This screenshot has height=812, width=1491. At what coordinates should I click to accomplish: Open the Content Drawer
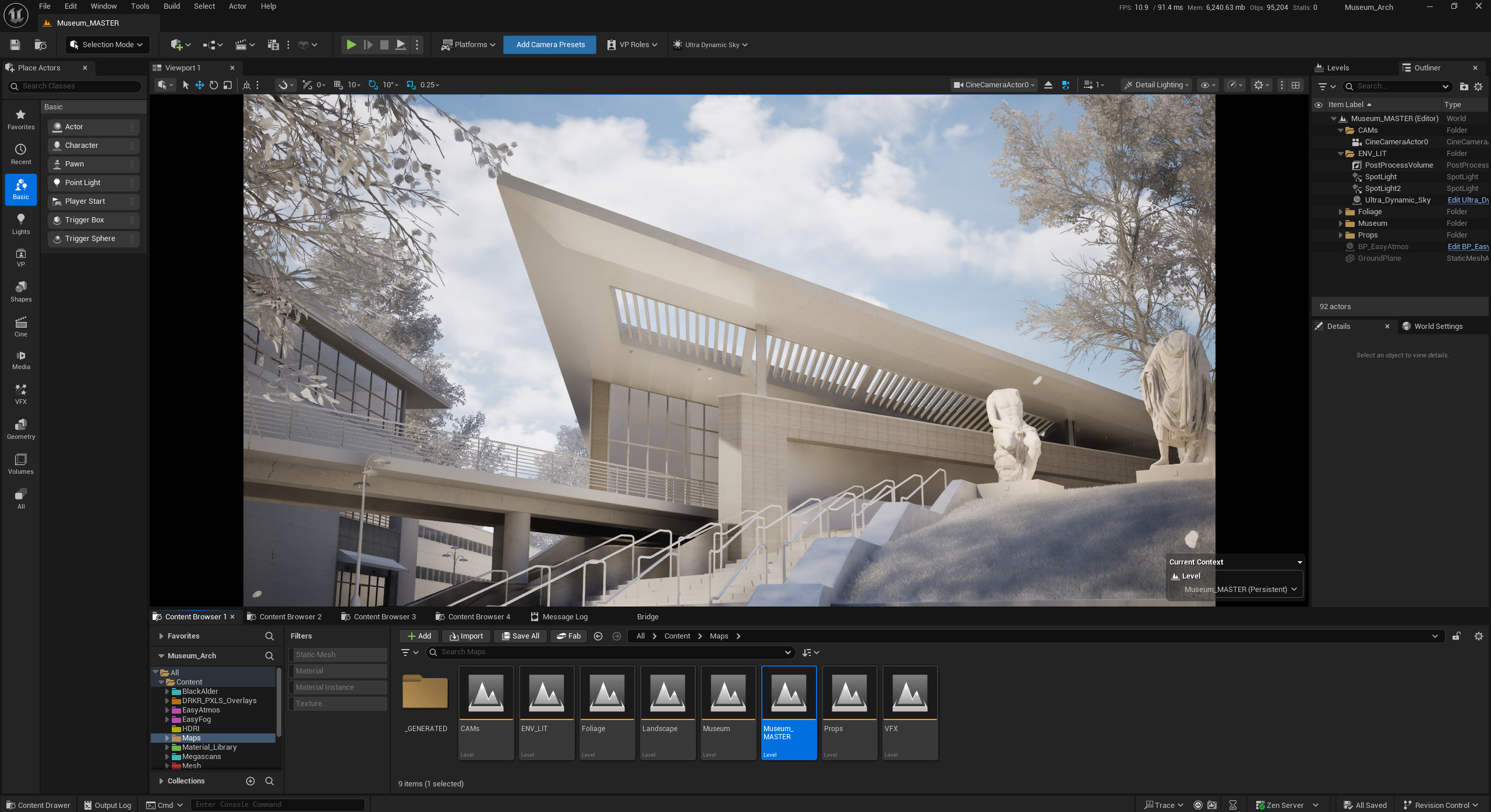pyautogui.click(x=37, y=805)
